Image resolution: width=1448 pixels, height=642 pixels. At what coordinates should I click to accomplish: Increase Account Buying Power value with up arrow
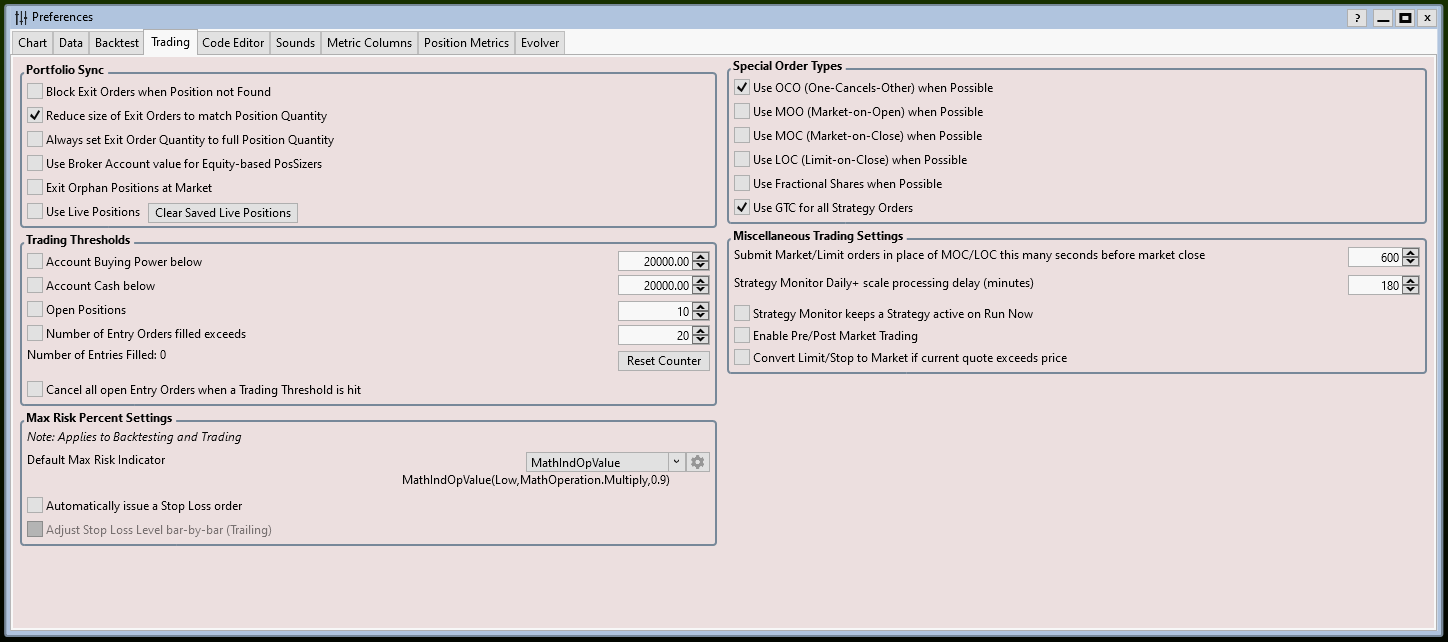[701, 257]
